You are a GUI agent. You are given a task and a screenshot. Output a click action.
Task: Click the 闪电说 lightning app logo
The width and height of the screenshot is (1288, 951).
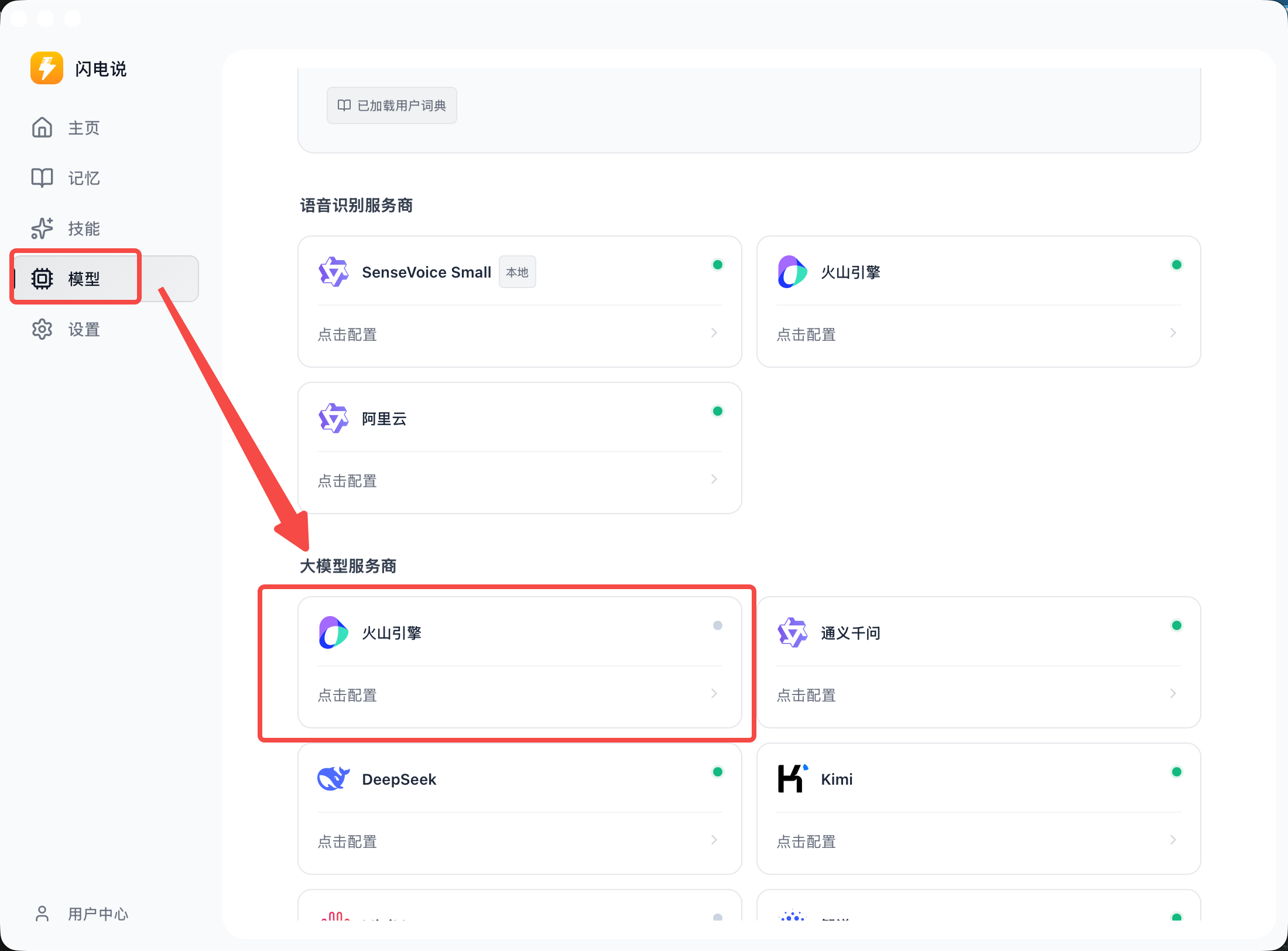click(47, 68)
